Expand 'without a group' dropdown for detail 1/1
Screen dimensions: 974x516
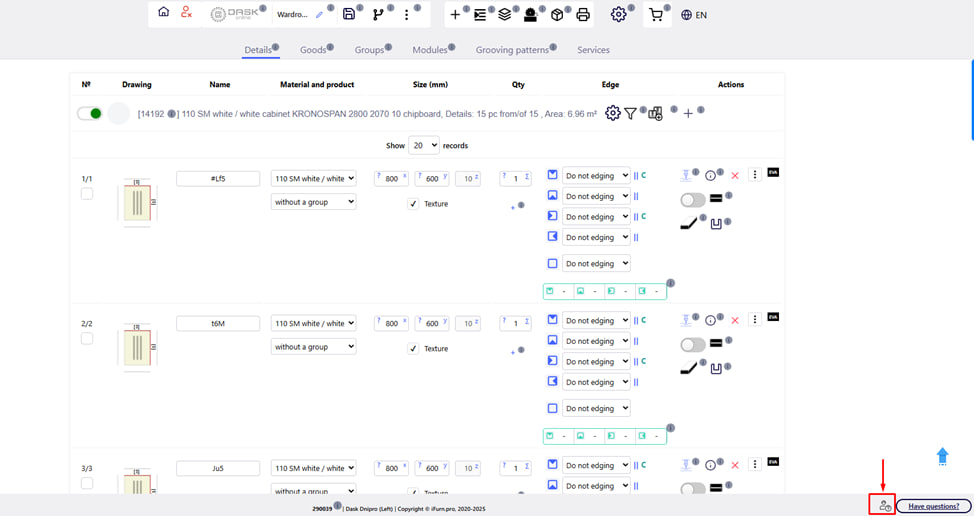click(x=313, y=202)
